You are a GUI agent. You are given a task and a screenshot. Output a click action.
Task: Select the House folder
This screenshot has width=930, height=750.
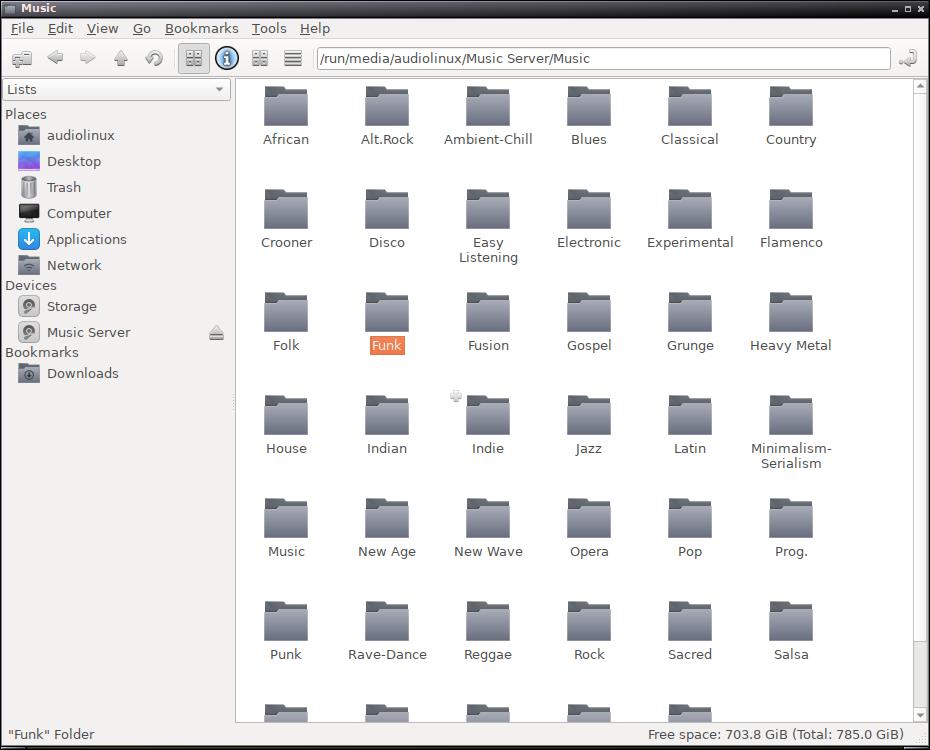(x=286, y=426)
